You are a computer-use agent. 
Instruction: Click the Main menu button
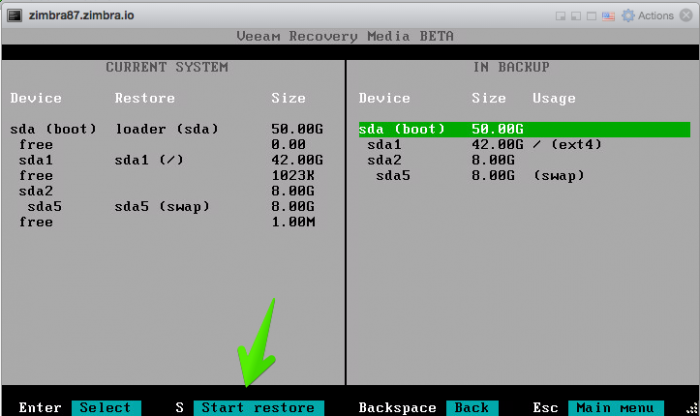click(616, 408)
